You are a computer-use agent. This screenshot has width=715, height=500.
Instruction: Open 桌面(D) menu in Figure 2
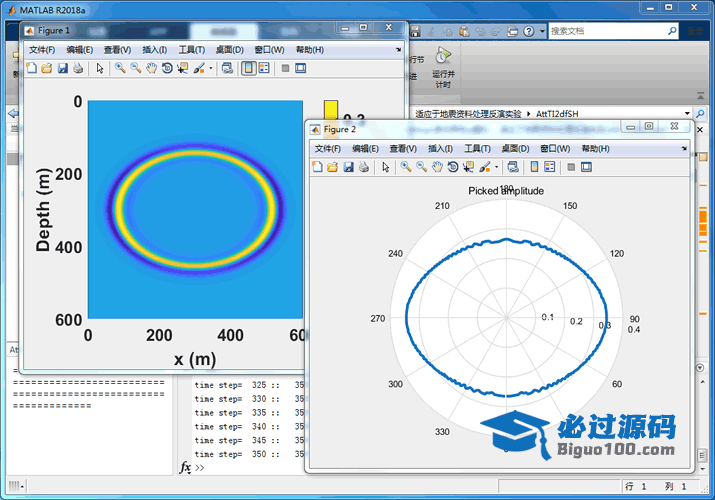[x=515, y=149]
